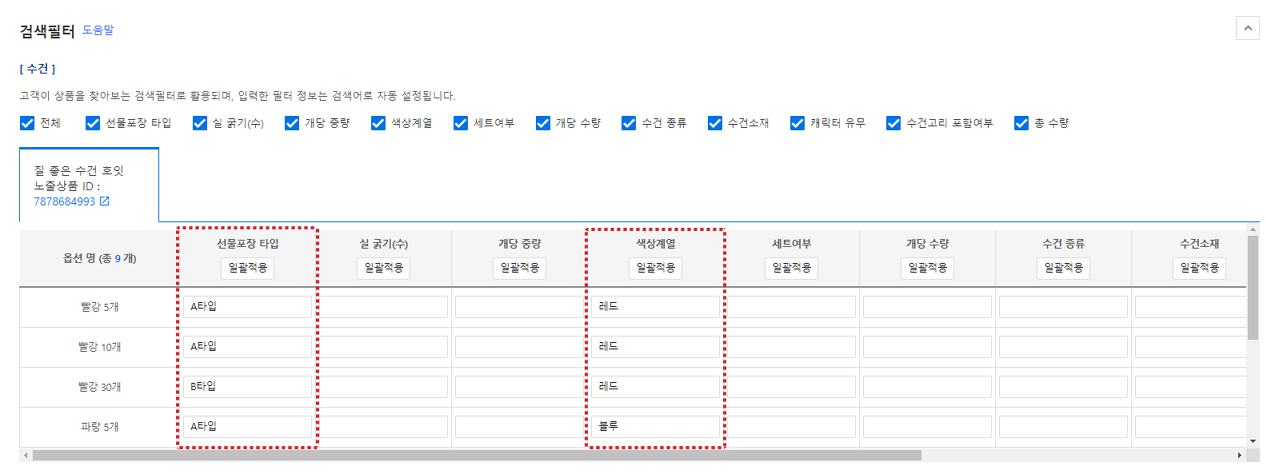Collapse the 검색필터 section with chevron button
The height and width of the screenshot is (474, 1267).
pyautogui.click(x=1247, y=28)
